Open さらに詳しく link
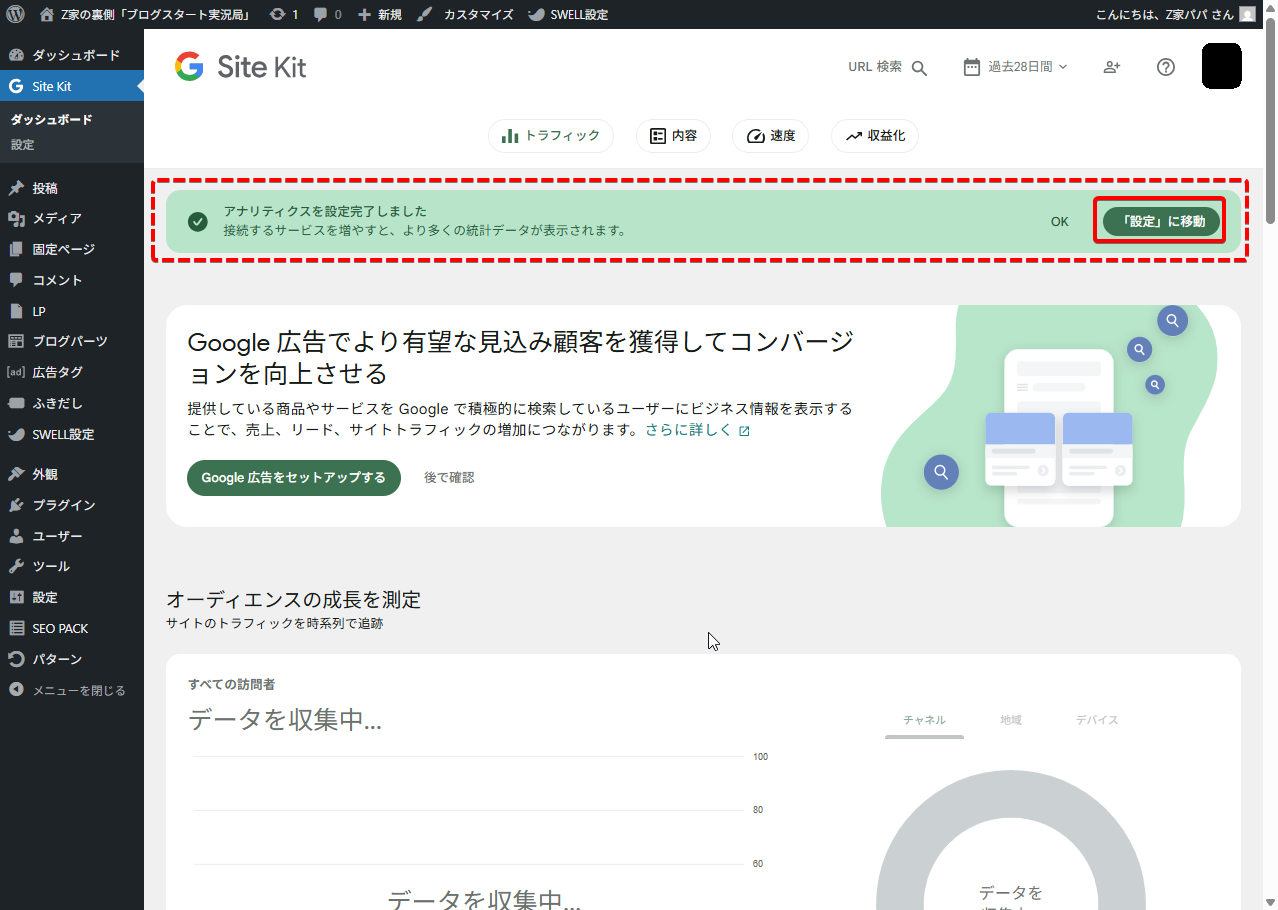 (x=697, y=430)
